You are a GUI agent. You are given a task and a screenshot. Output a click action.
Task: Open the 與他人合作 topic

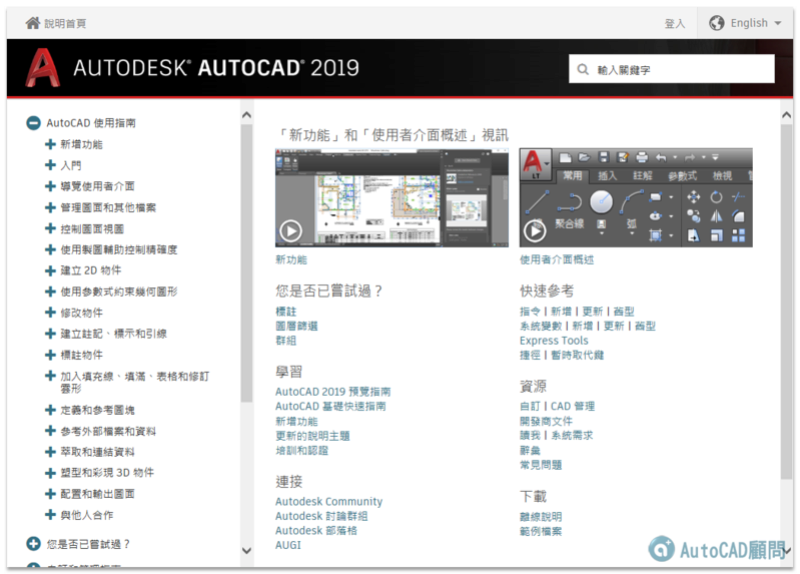click(x=87, y=515)
